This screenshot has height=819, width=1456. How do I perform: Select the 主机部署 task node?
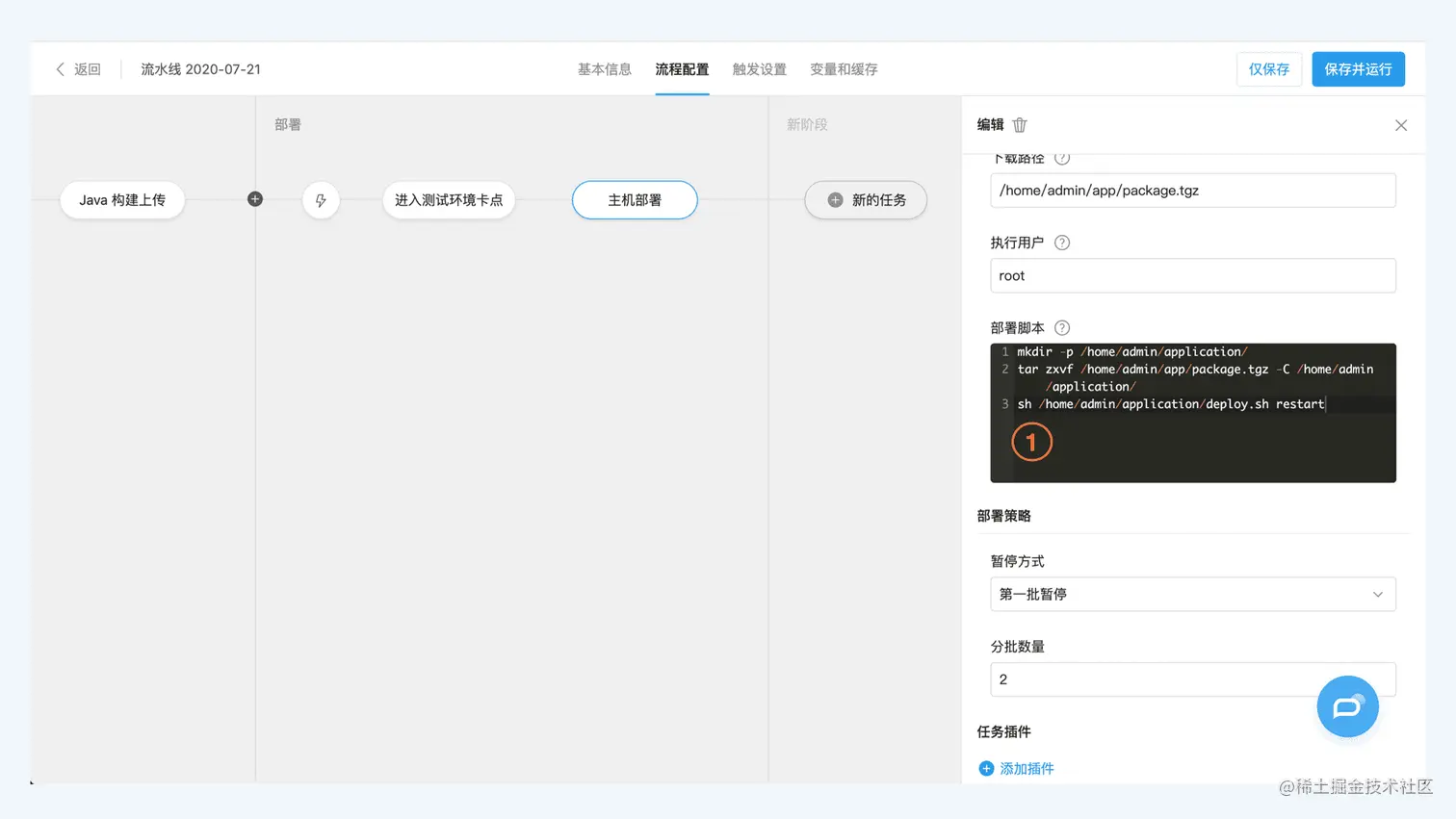point(635,200)
